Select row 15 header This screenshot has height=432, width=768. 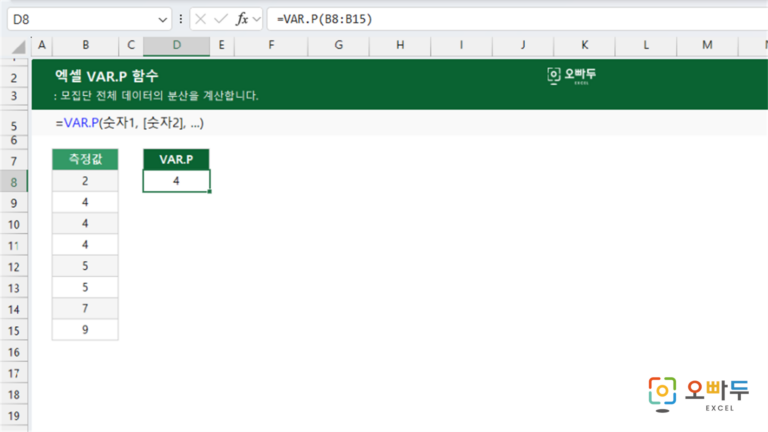pos(14,331)
